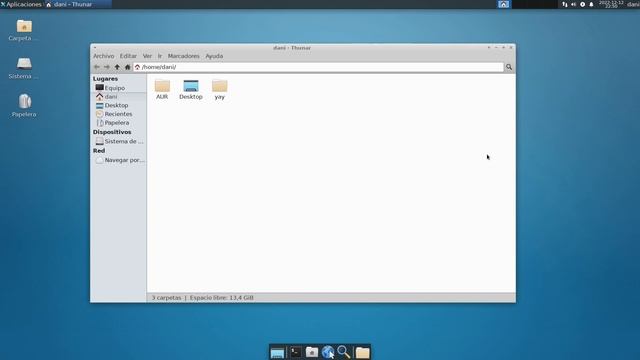Image resolution: width=640 pixels, height=360 pixels.
Task: Open the Editar menu
Action: coord(128,56)
